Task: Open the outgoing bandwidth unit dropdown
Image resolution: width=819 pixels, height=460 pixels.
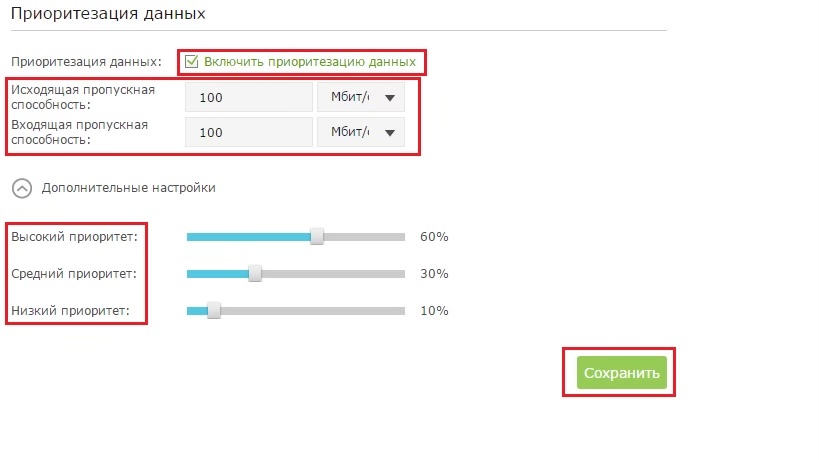Action: pos(361,98)
